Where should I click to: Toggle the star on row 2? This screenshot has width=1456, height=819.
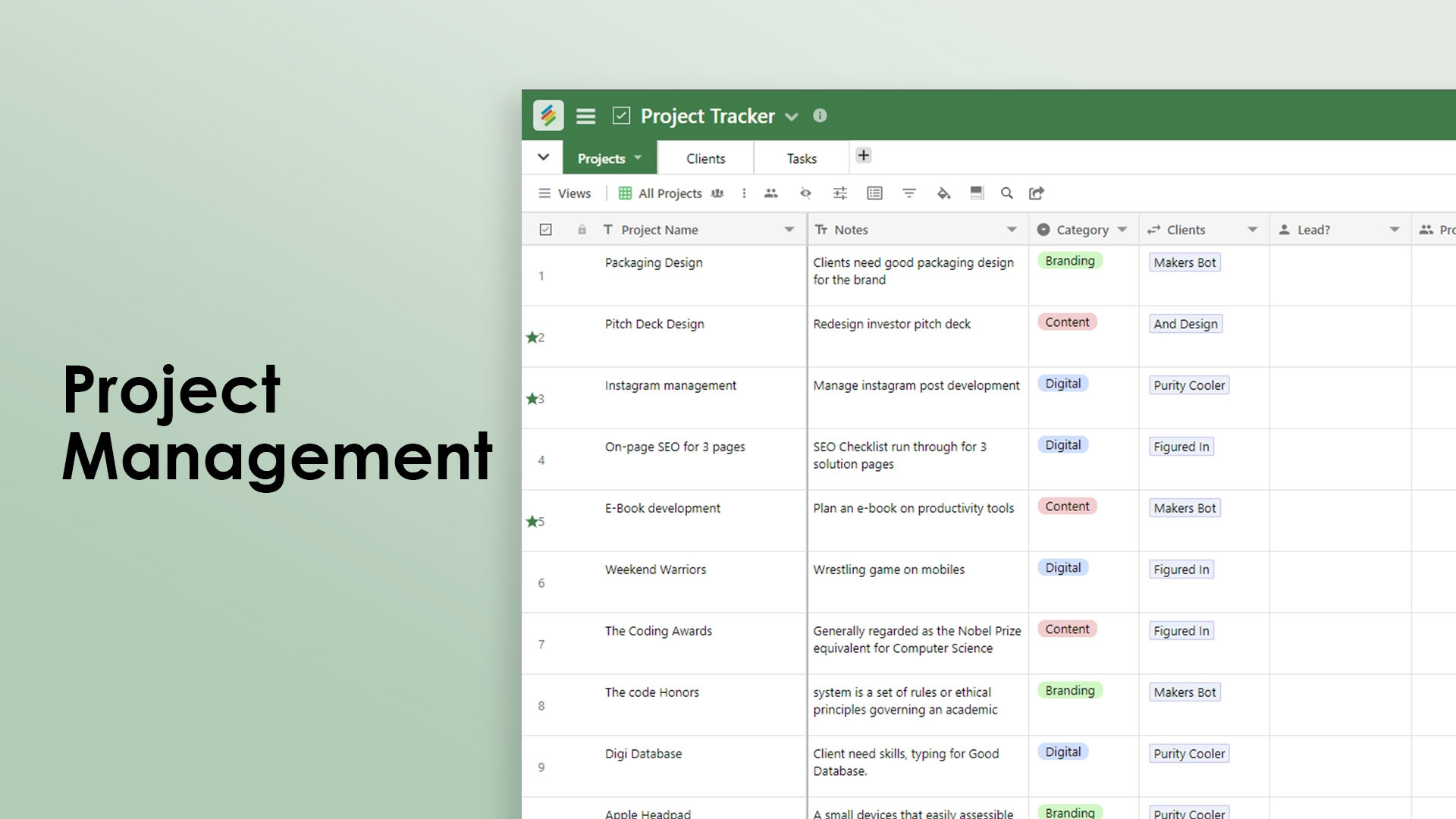point(532,337)
